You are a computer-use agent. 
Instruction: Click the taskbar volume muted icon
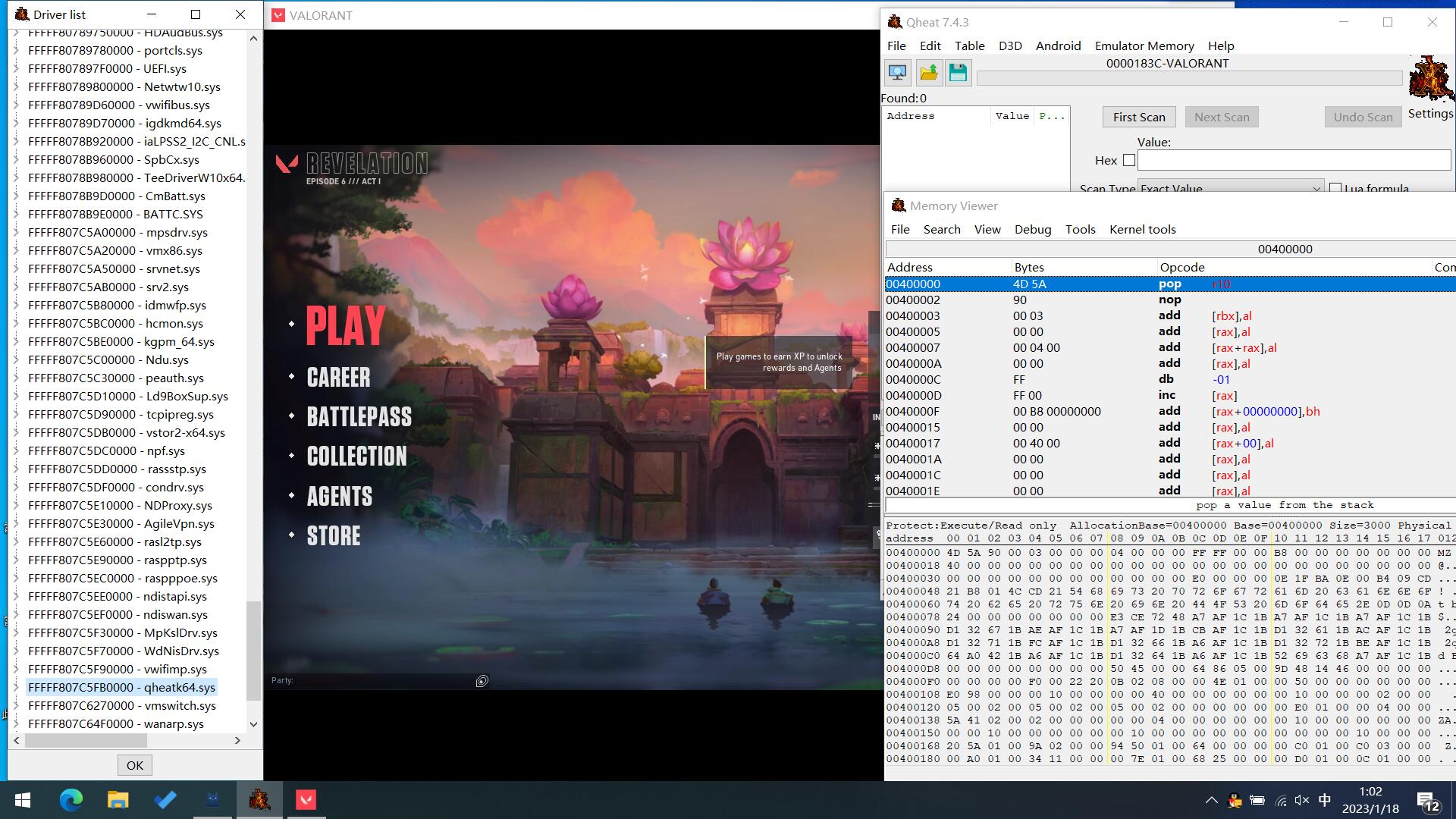coord(1302,800)
